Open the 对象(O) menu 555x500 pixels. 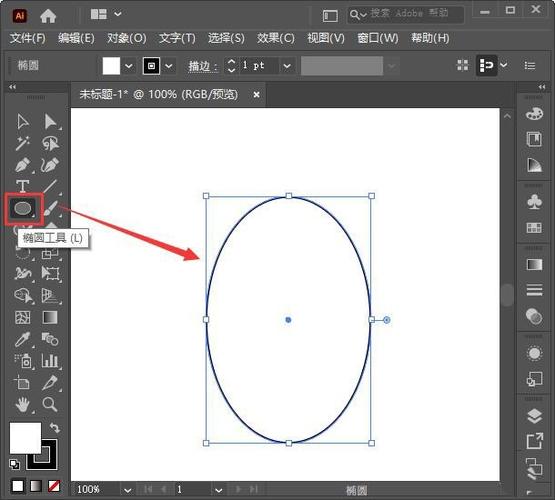(126, 38)
